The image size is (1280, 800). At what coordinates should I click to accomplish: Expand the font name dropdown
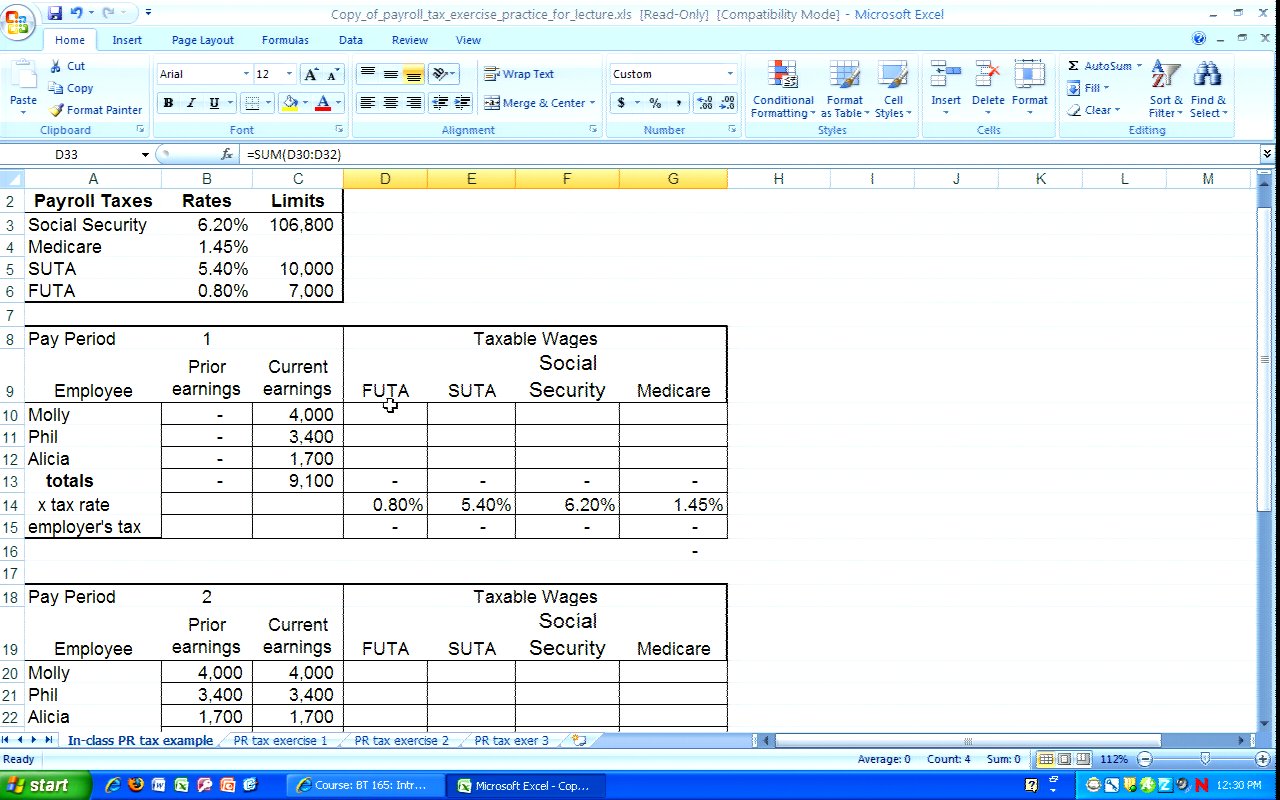[x=246, y=74]
